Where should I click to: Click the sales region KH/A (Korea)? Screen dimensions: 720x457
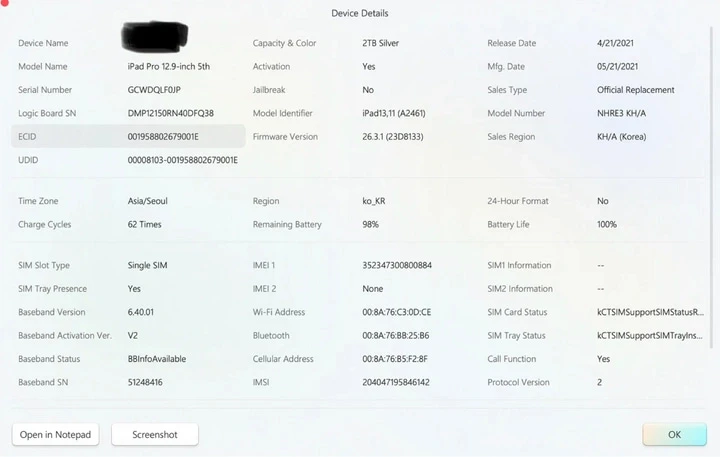pos(621,136)
